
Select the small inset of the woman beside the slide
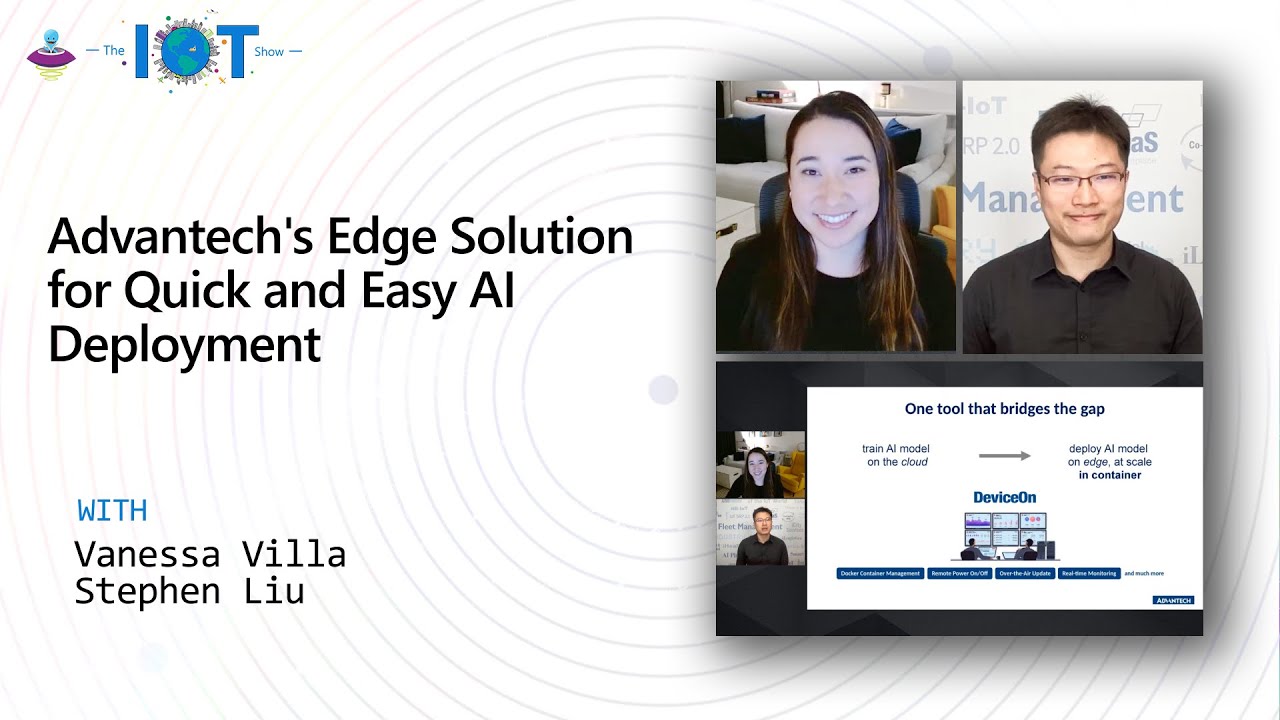(x=760, y=465)
